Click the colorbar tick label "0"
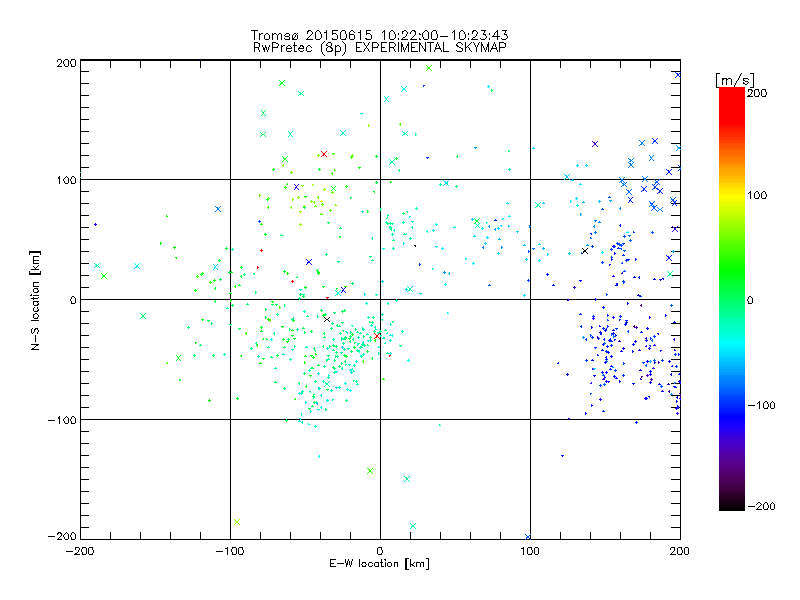The width and height of the screenshot is (800, 600). tap(750, 300)
